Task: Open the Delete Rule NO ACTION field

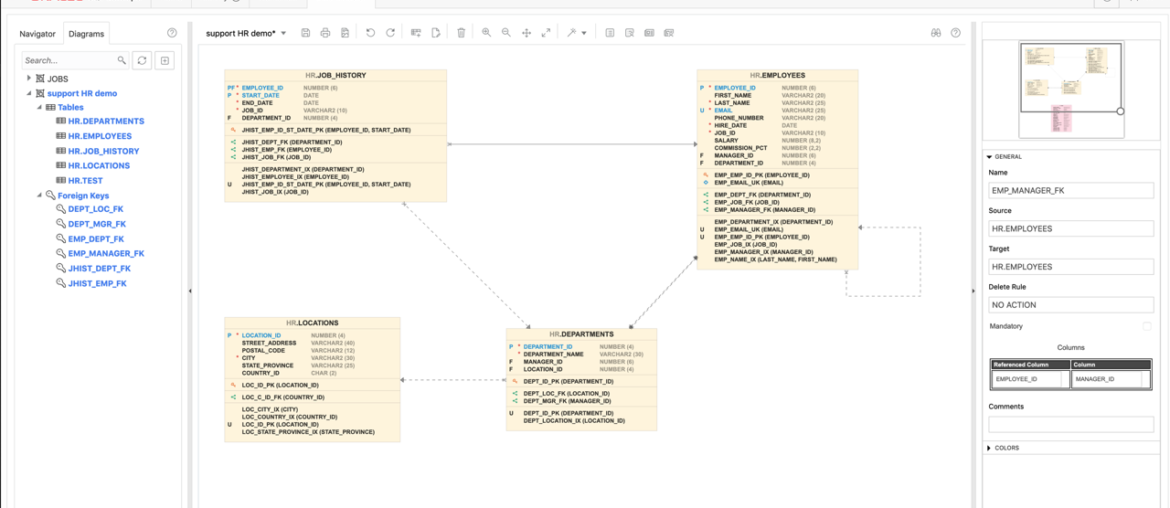Action: (x=1071, y=305)
